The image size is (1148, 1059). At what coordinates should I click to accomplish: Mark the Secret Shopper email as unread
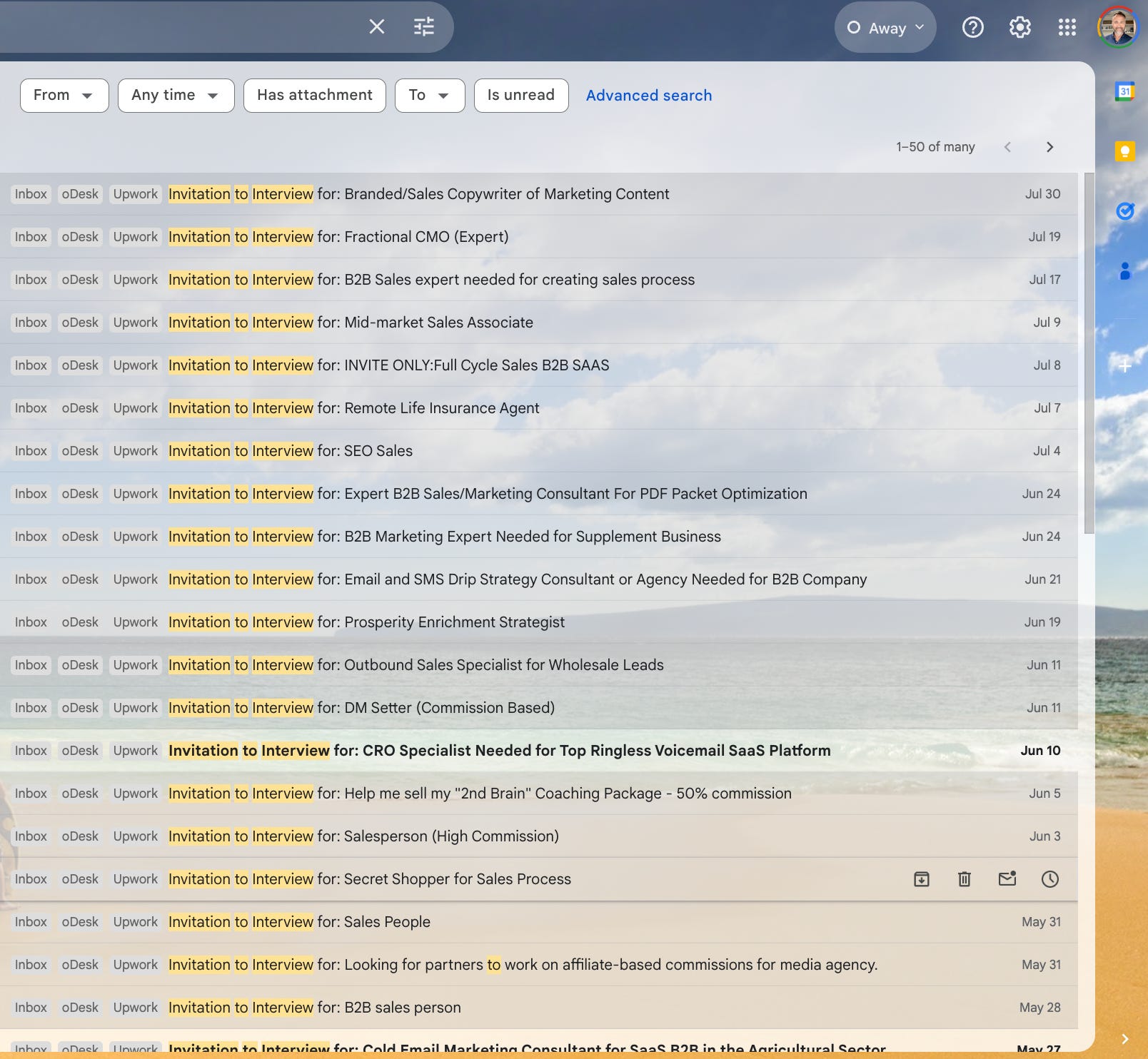(1007, 879)
